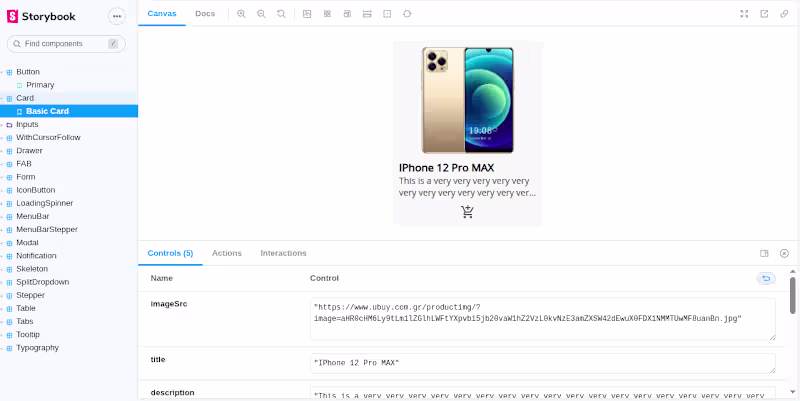The height and width of the screenshot is (401, 800).
Task: Click the imageSrc text area
Action: pyautogui.click(x=543, y=319)
